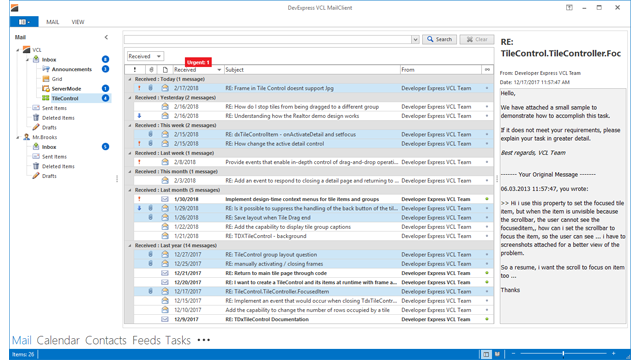Open the Deleted Items under VCL
Image resolution: width=640 pixels, height=360 pixels.
tap(58, 118)
